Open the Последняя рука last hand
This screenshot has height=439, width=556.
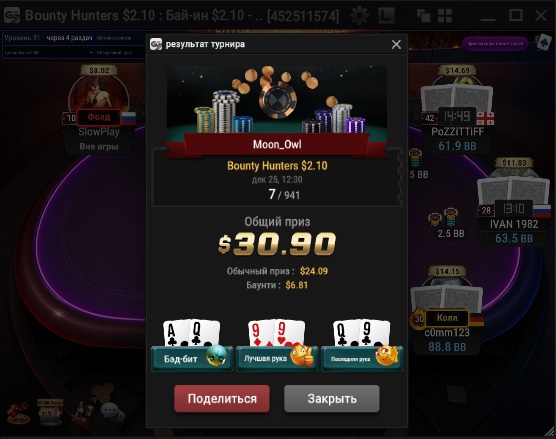coord(362,359)
